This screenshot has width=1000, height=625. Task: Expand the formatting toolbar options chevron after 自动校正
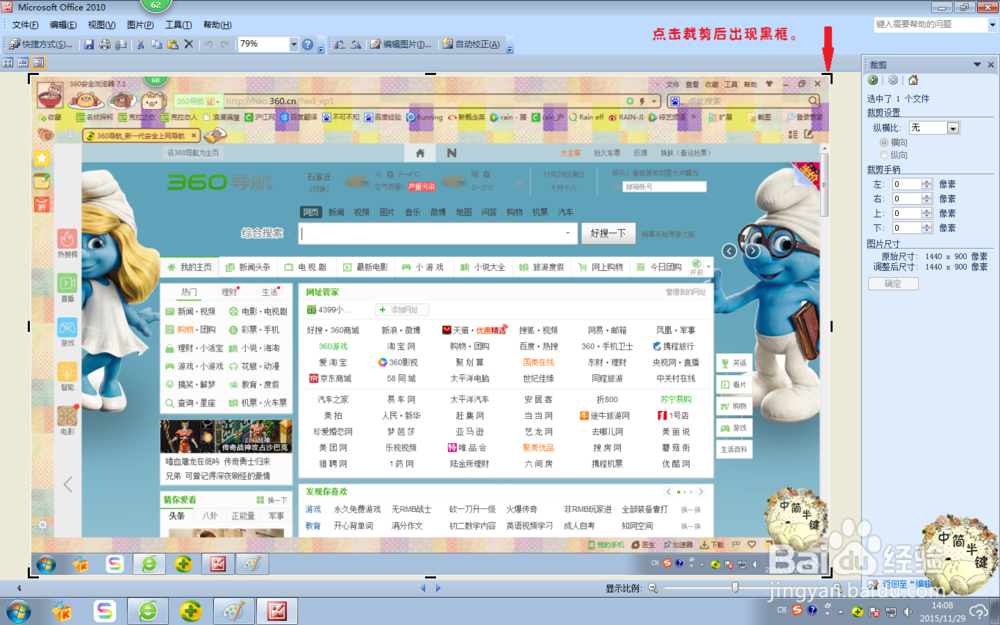tap(509, 46)
